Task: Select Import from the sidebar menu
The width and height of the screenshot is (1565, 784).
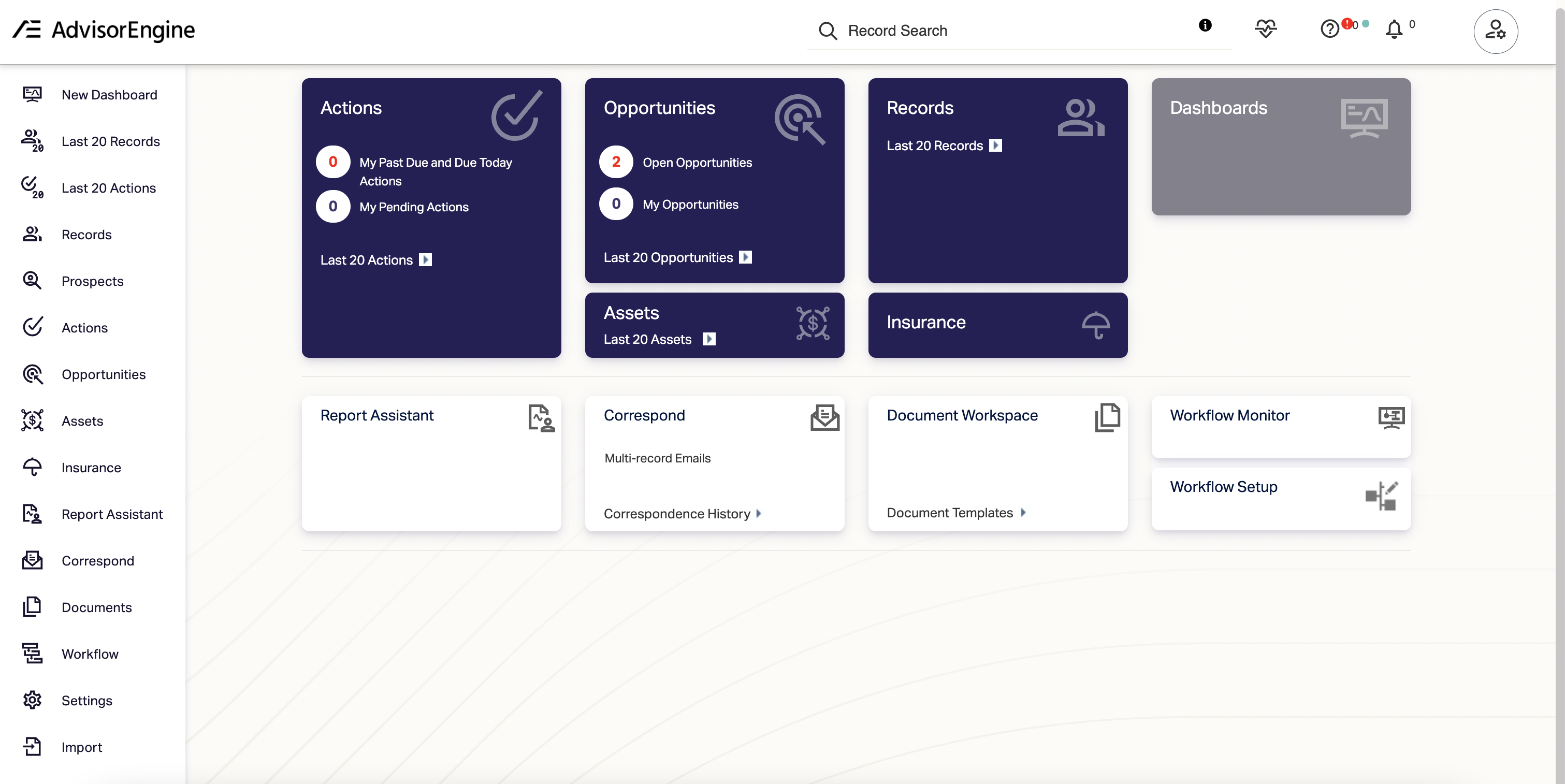Action: point(81,747)
